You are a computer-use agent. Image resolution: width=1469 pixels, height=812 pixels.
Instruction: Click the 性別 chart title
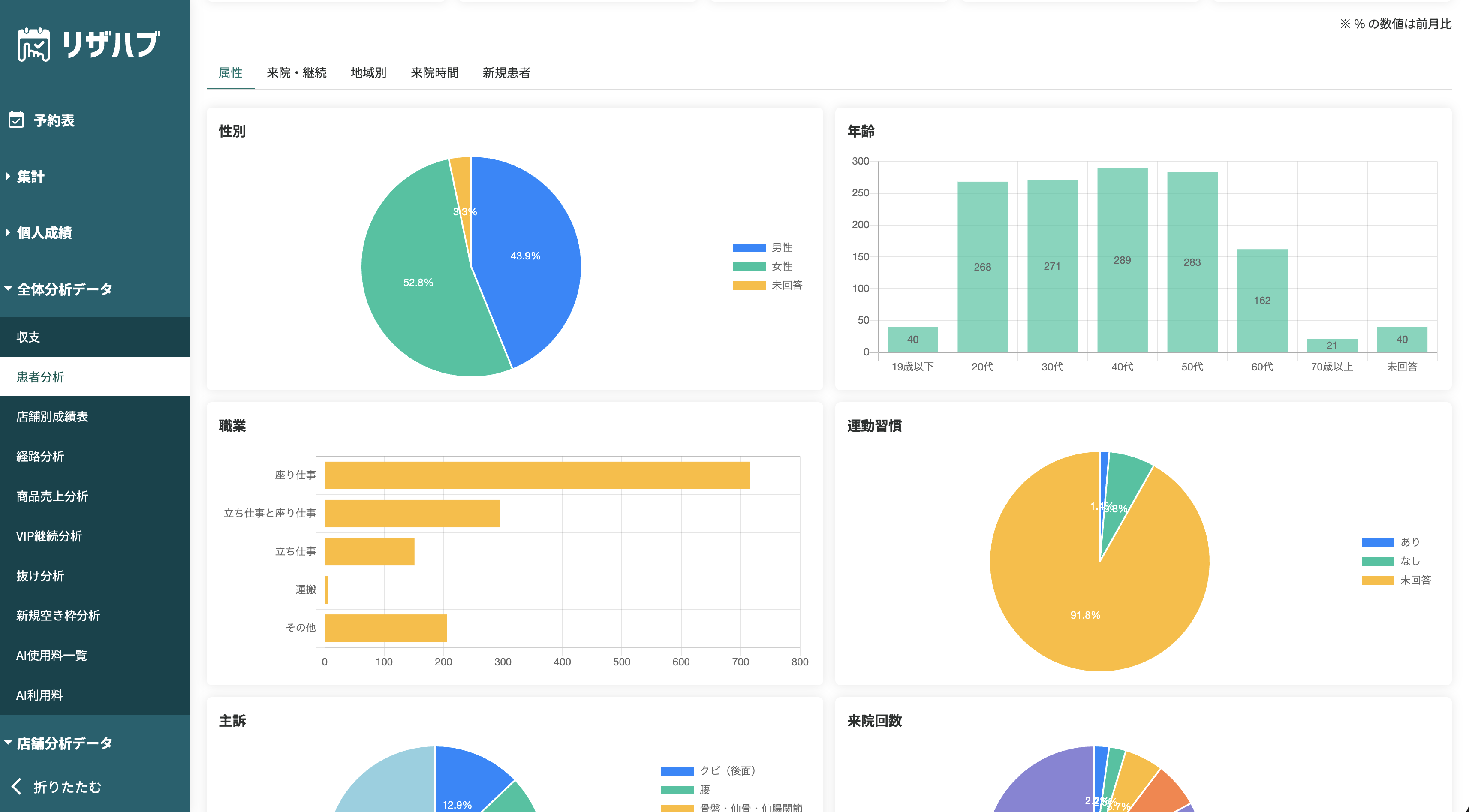[x=232, y=131]
